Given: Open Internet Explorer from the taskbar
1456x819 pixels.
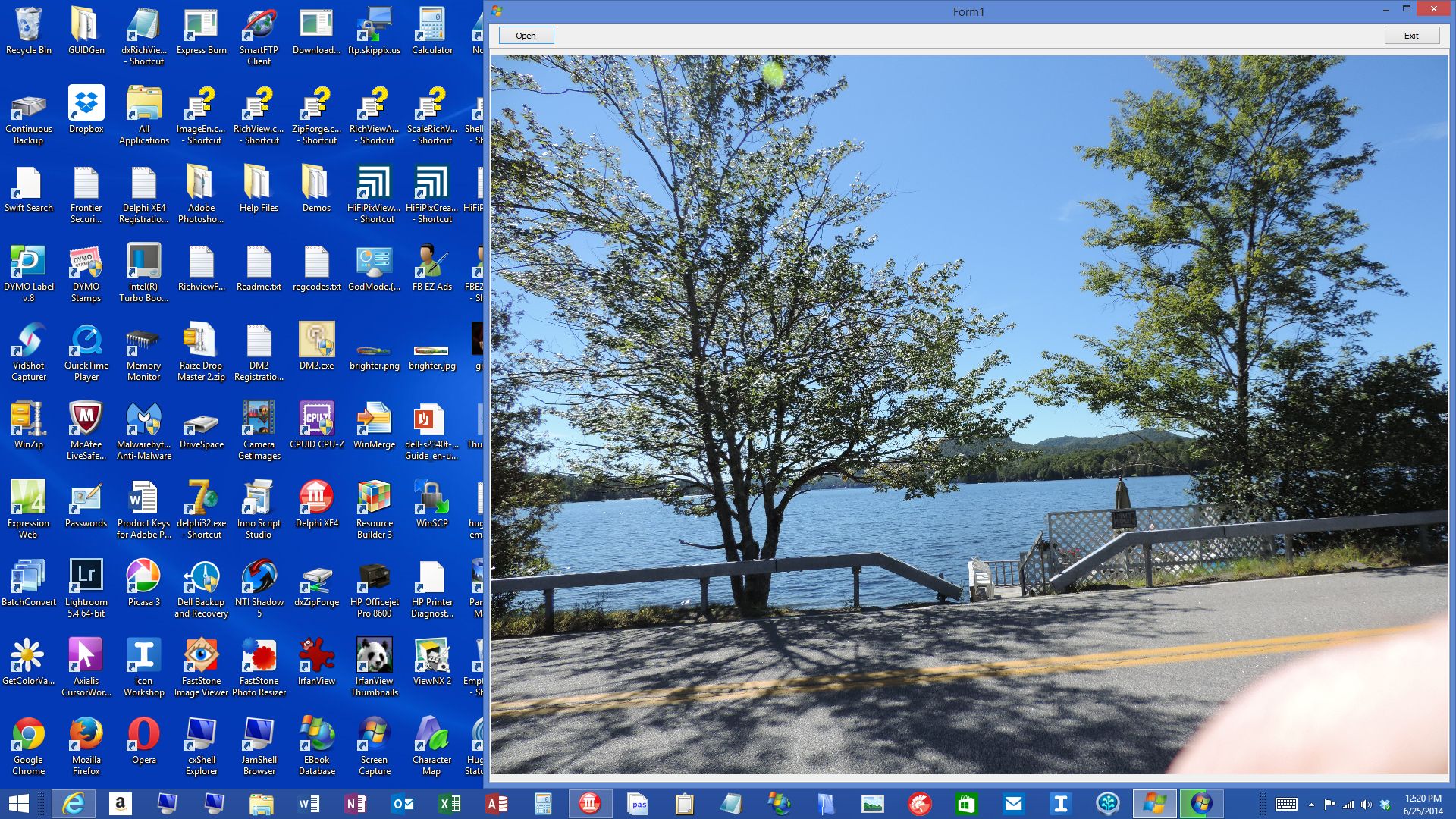Looking at the screenshot, I should click(x=74, y=804).
